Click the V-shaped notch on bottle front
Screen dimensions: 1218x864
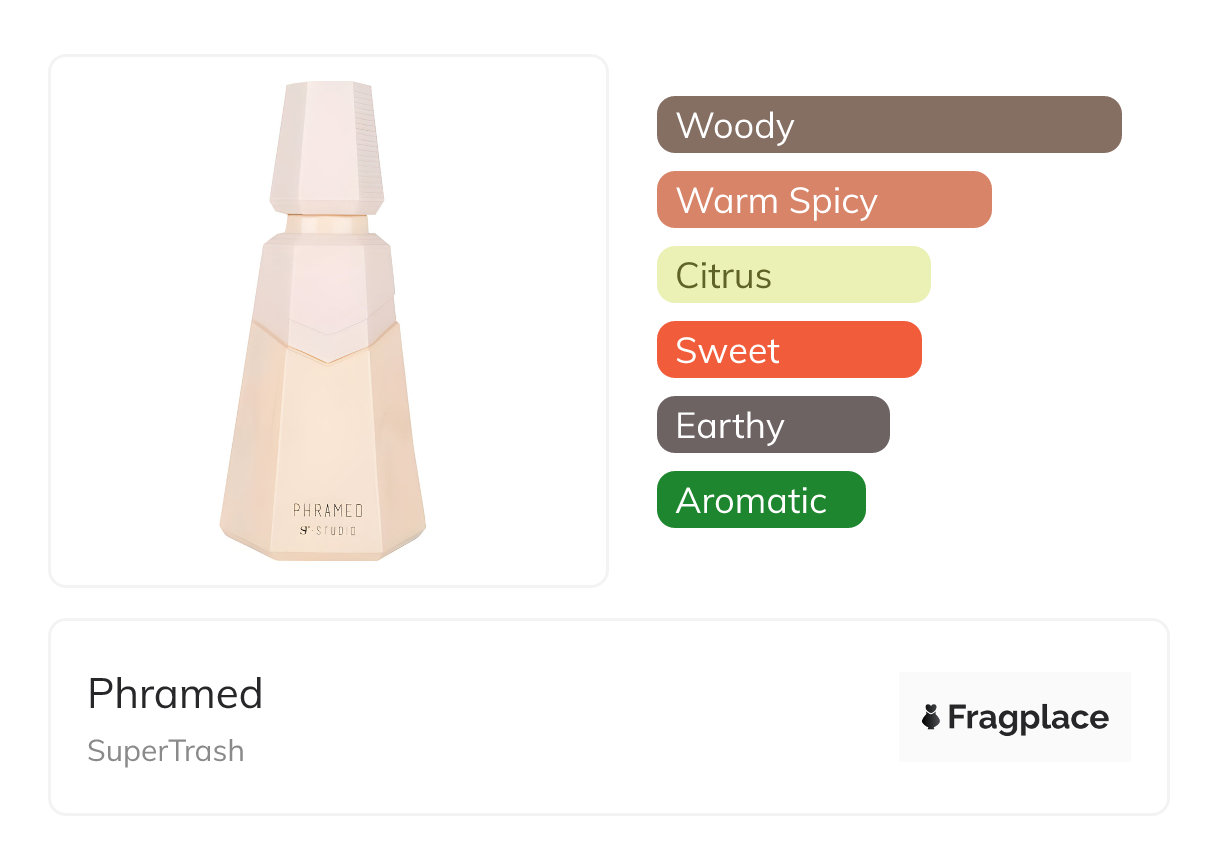tap(326, 350)
